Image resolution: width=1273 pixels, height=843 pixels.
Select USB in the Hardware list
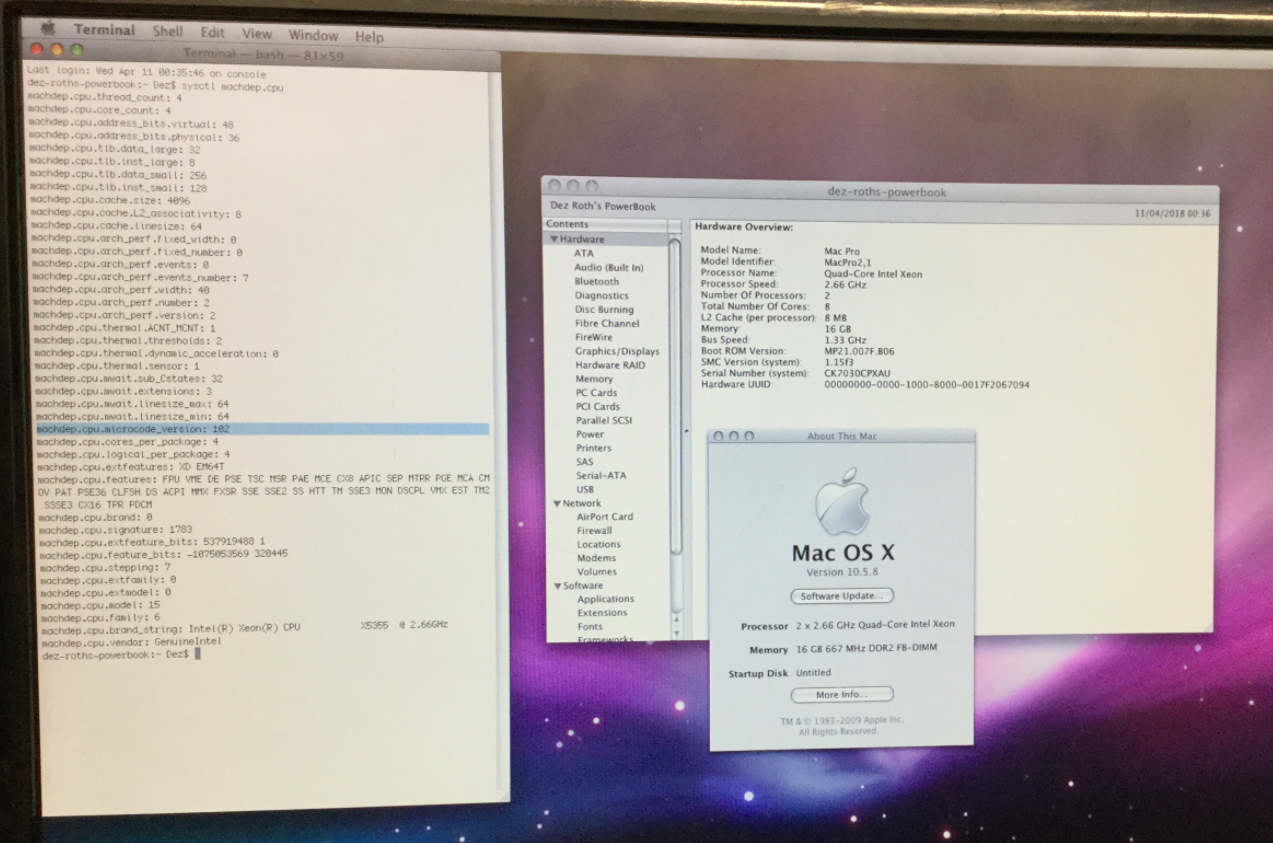coord(586,490)
